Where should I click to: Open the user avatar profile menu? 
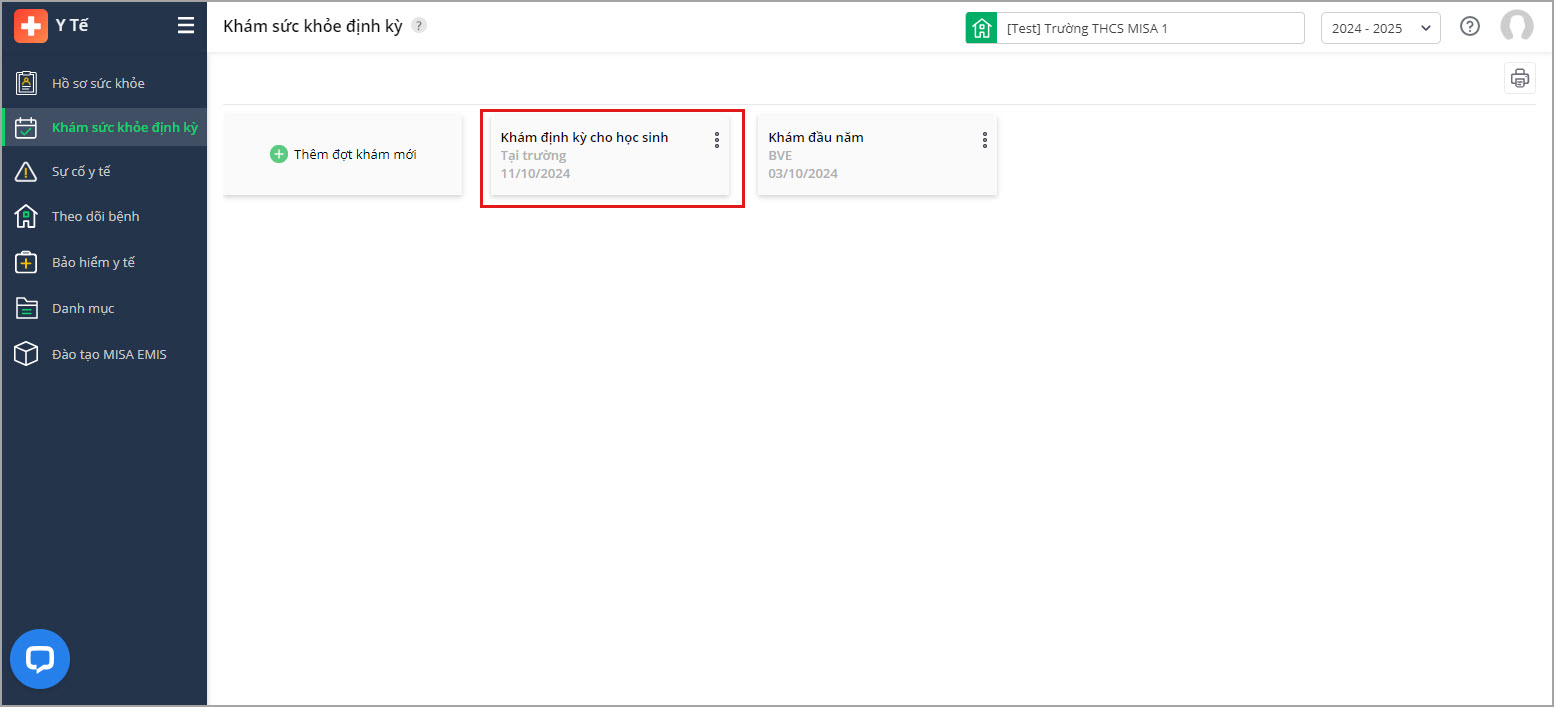click(x=1517, y=27)
